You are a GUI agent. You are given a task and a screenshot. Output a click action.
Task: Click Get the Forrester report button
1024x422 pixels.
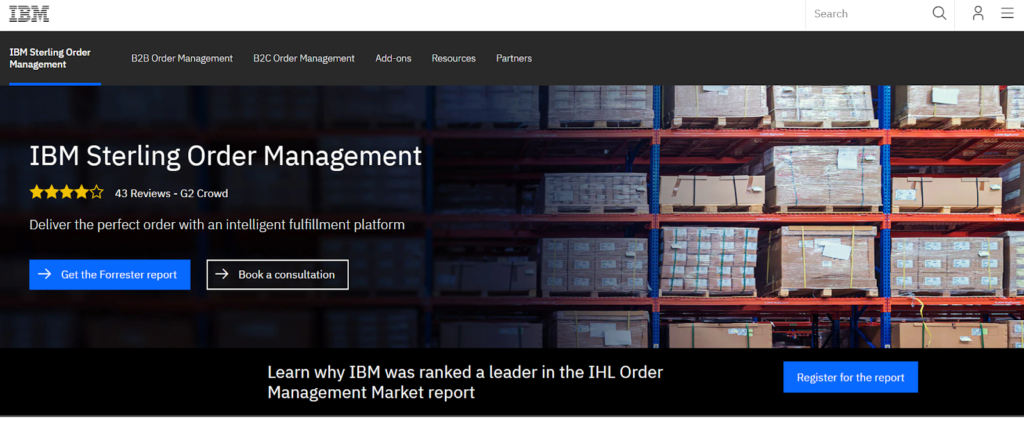click(110, 274)
